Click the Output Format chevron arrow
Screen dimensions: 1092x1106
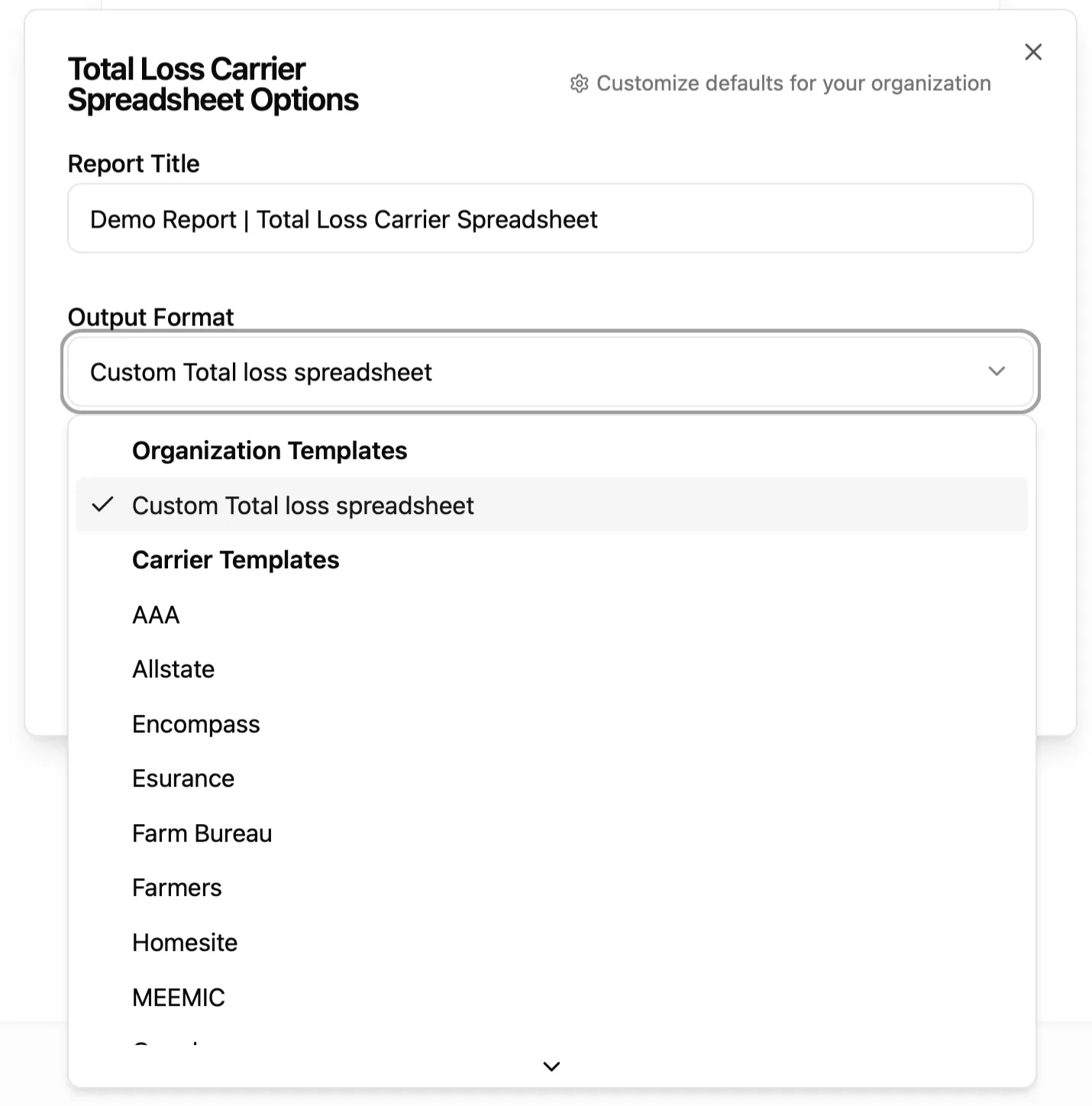pos(997,371)
